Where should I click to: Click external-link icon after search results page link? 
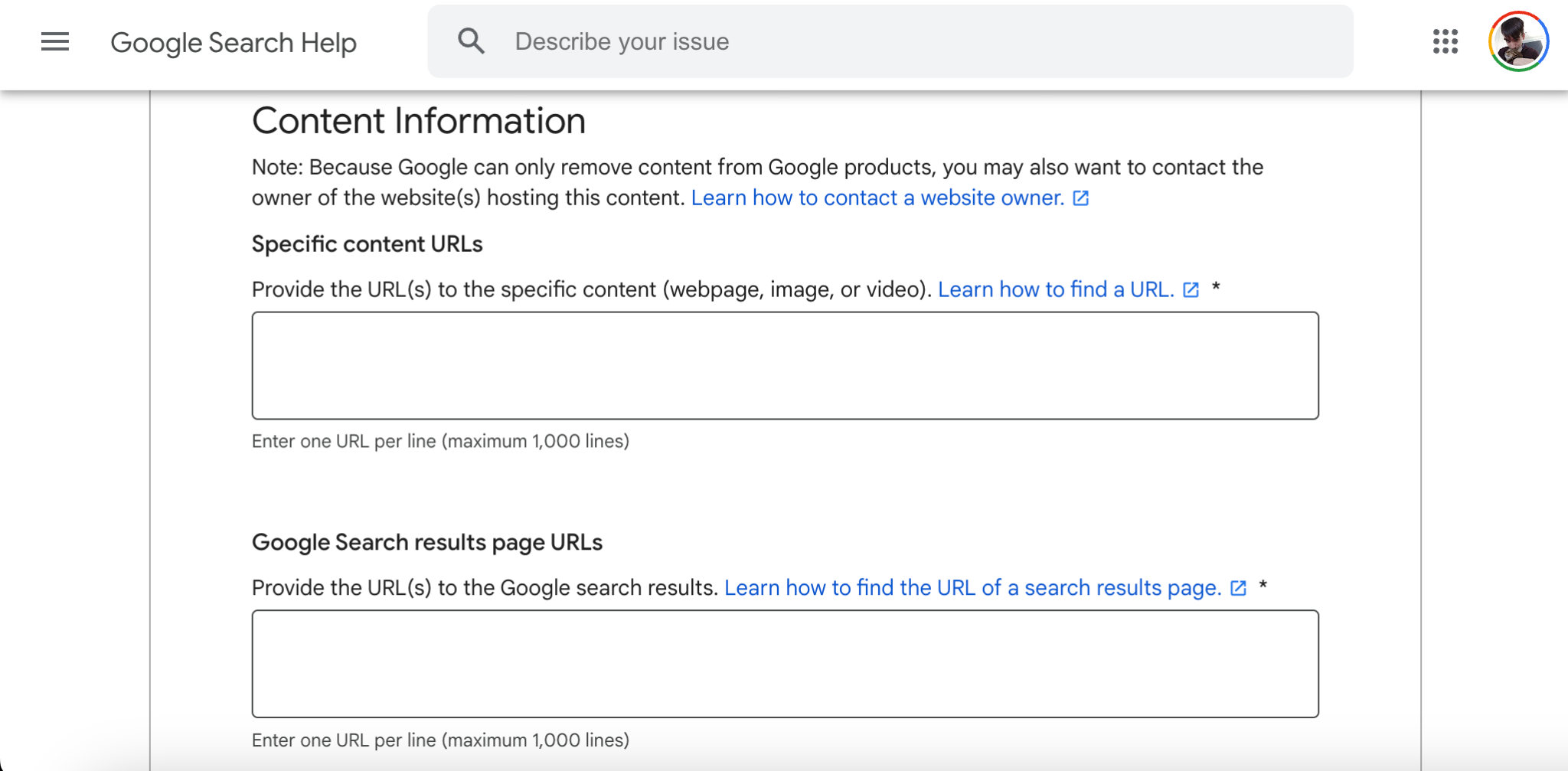click(x=1239, y=588)
